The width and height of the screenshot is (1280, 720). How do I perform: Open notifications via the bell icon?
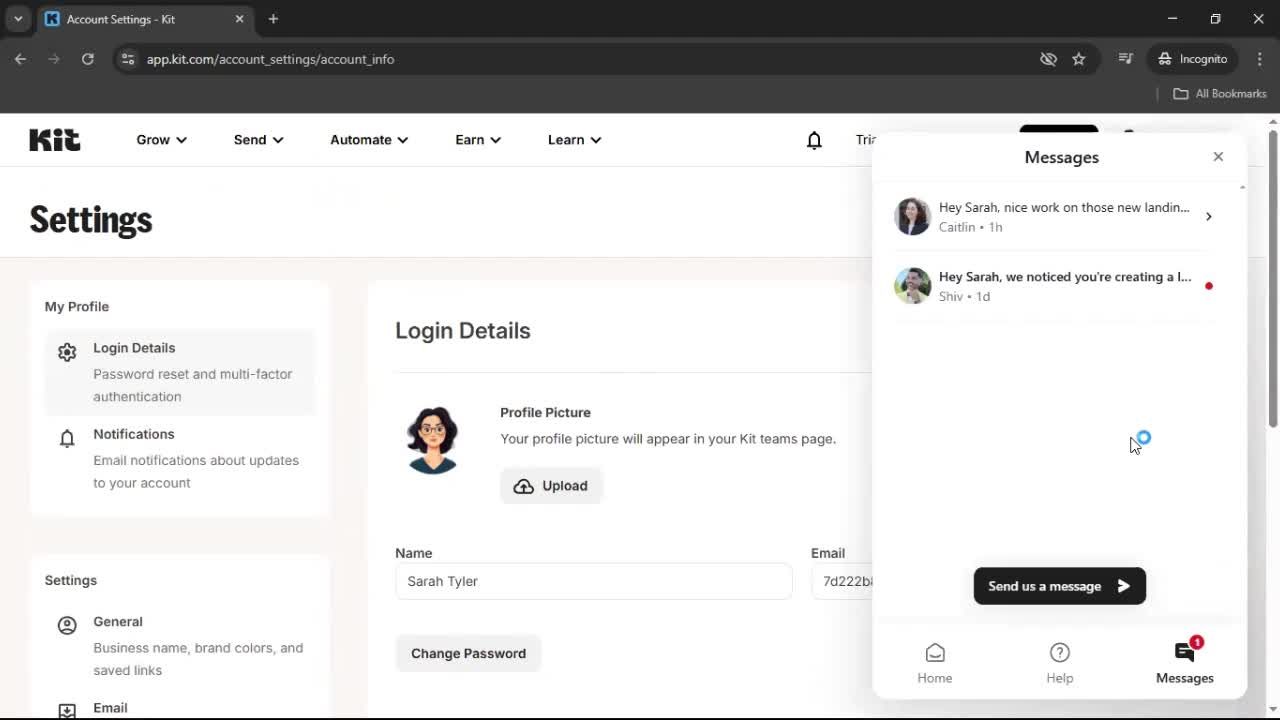pyautogui.click(x=814, y=140)
